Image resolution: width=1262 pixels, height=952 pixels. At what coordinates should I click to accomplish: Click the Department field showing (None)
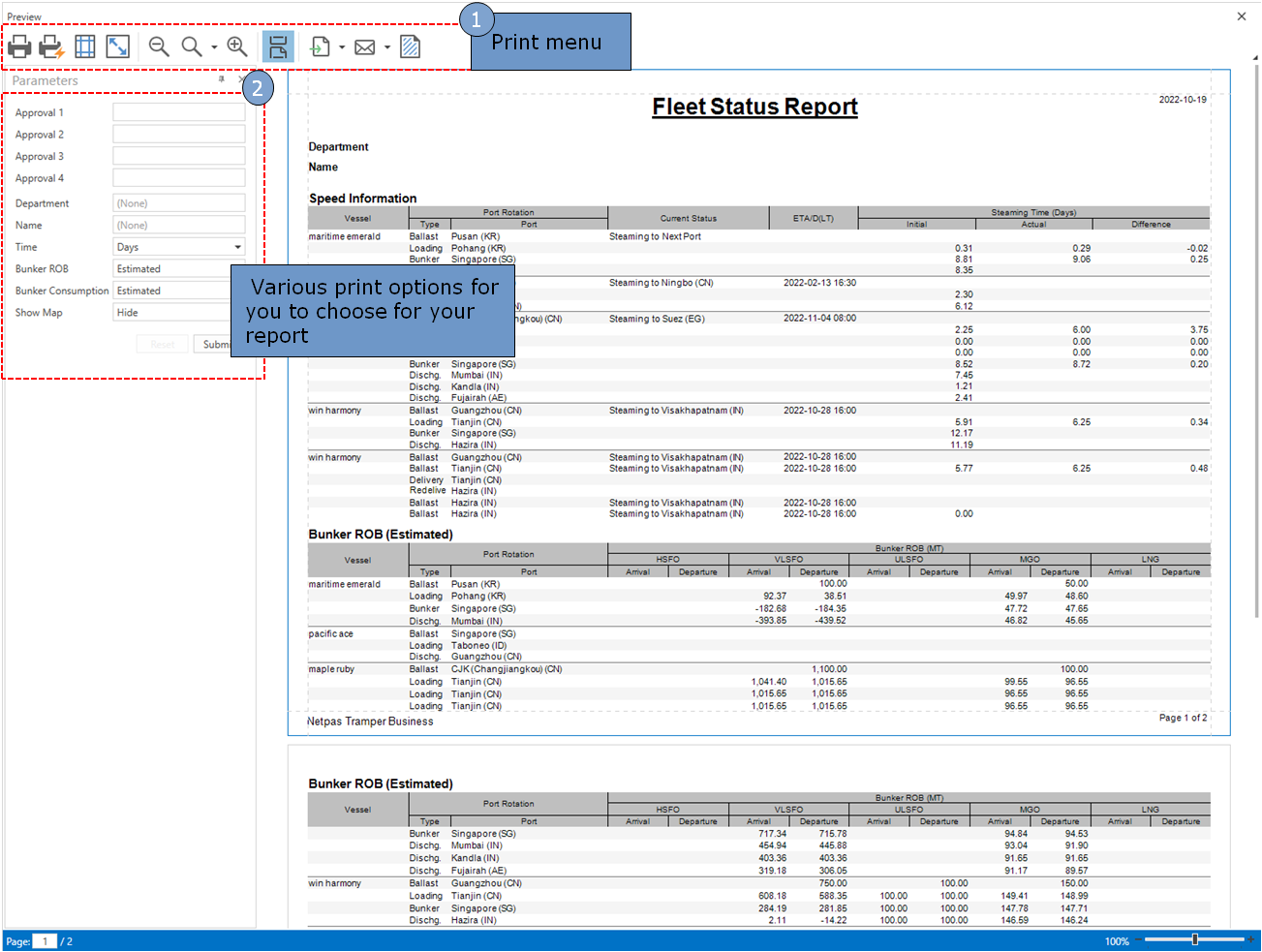coord(179,203)
